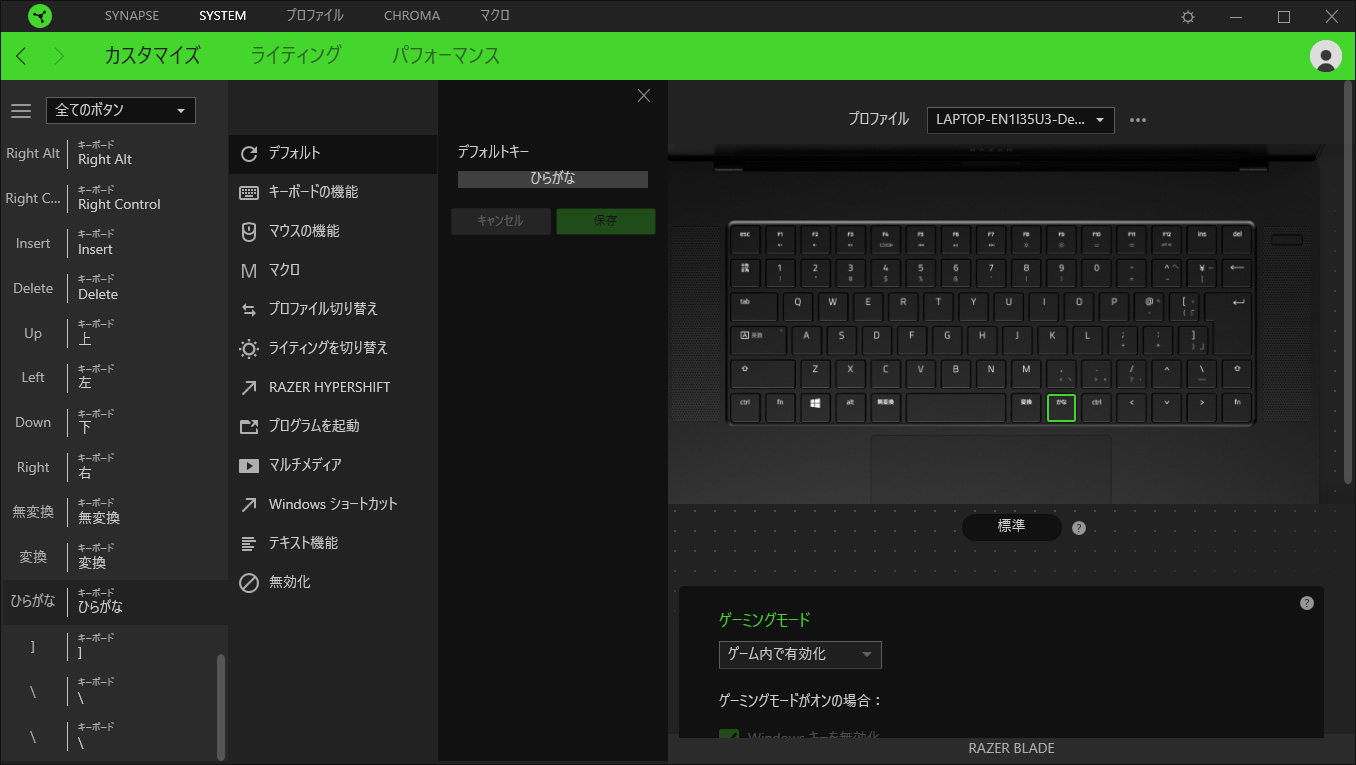
Task: Open the ゲーム内で有効化 gaming mode dropdown
Action: click(800, 655)
